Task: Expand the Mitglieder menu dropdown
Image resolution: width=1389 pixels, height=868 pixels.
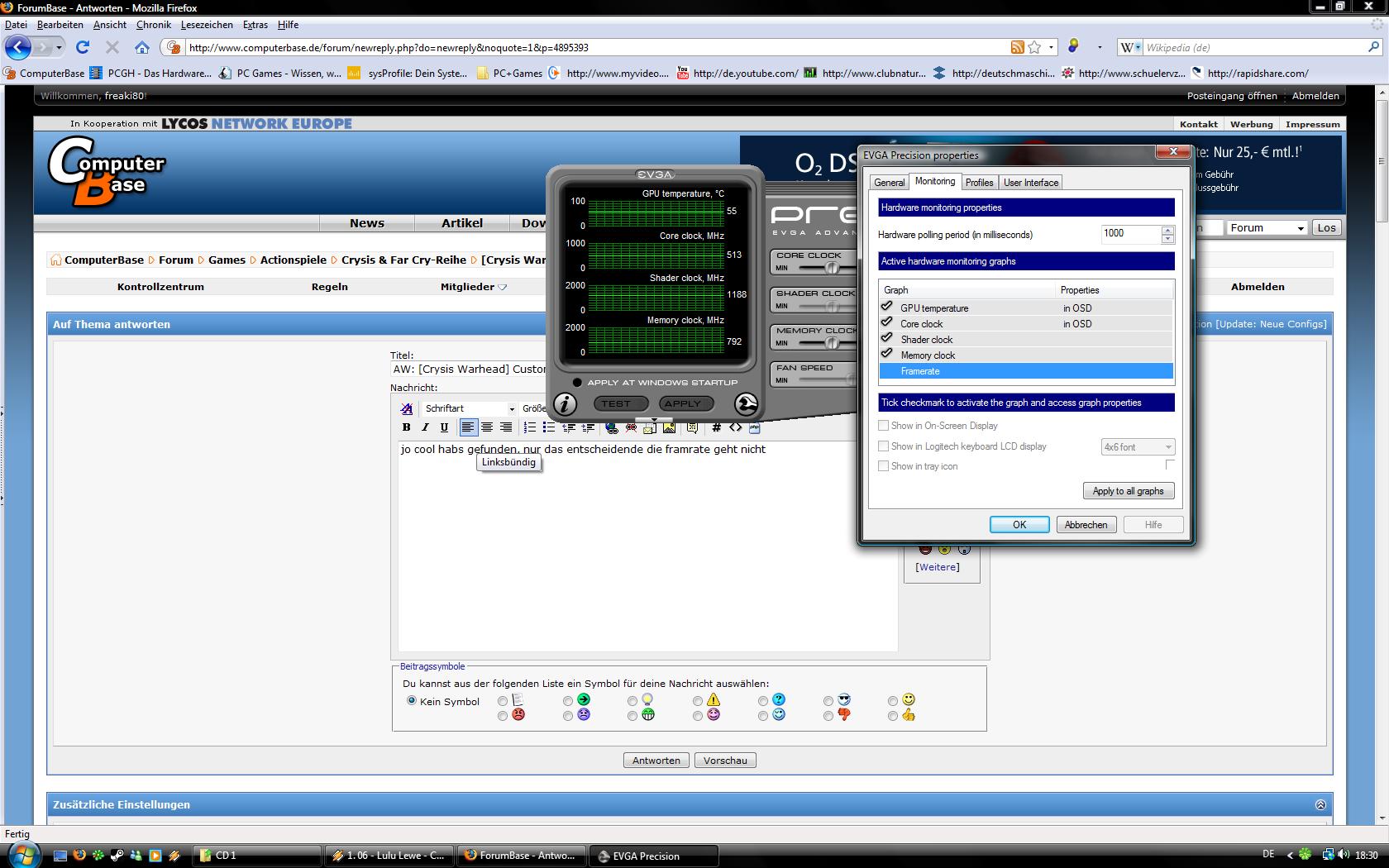Action: tap(502, 288)
